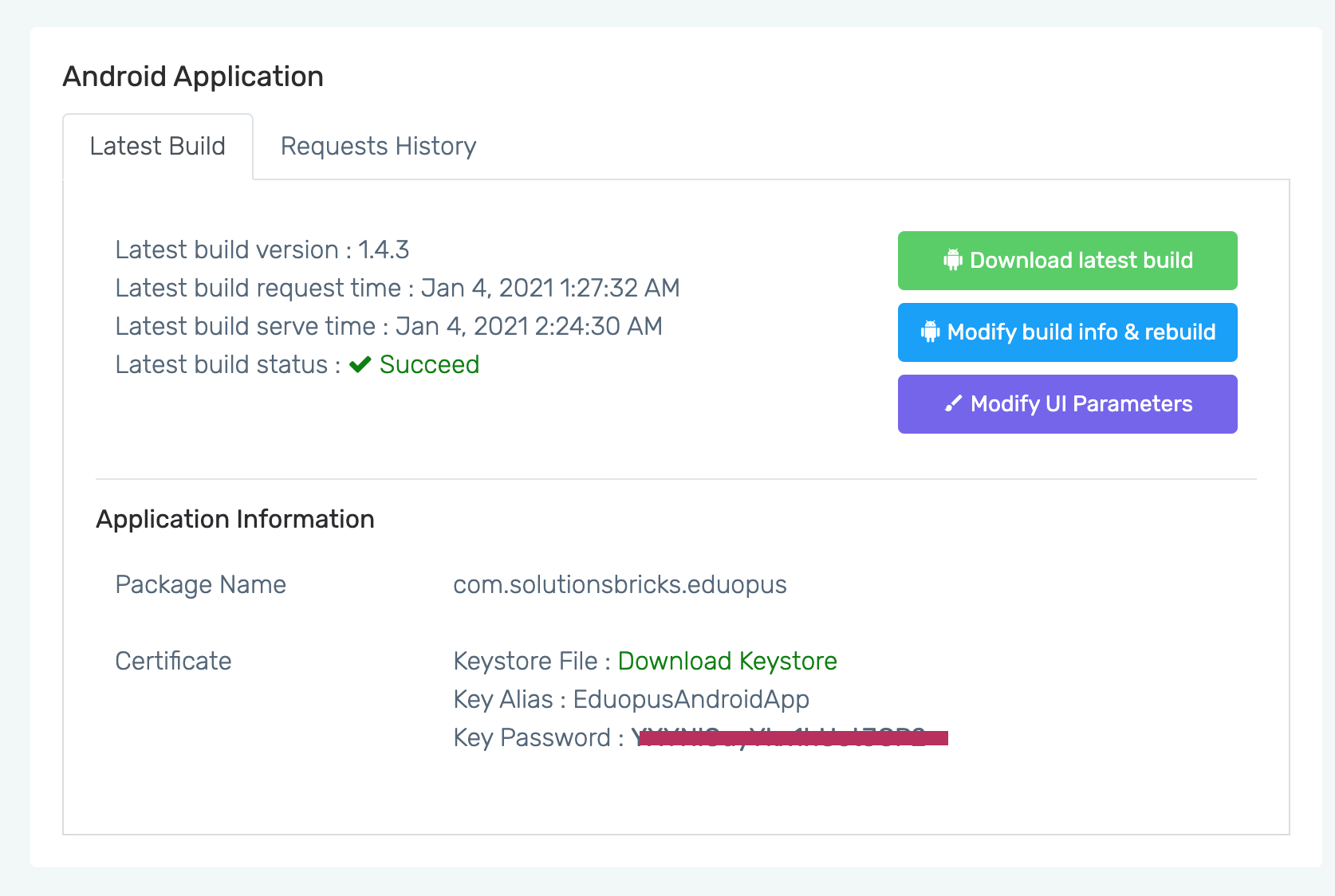Click the package name com.solutionsbricks.eduopus

point(619,584)
